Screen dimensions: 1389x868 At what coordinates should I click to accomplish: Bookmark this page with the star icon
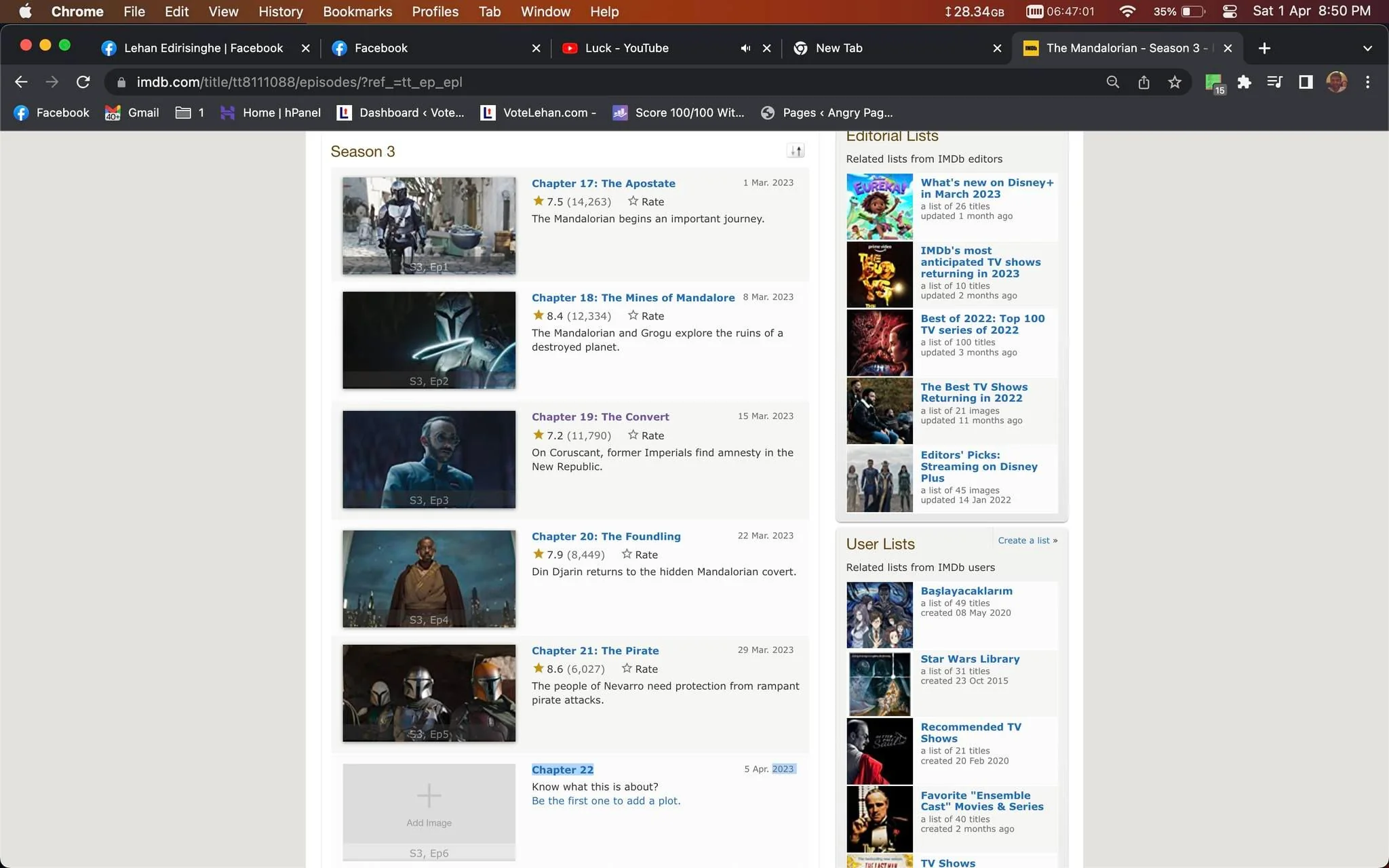pyautogui.click(x=1175, y=82)
